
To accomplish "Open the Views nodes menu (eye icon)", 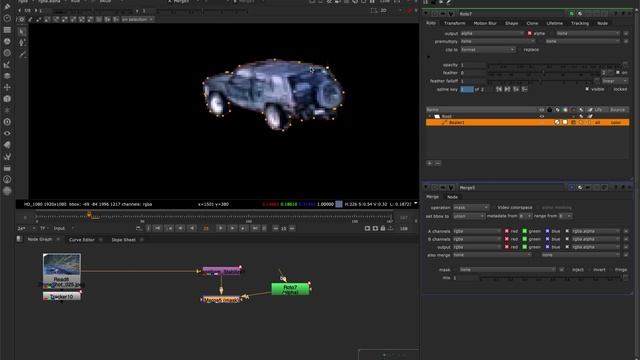I will point(7,133).
